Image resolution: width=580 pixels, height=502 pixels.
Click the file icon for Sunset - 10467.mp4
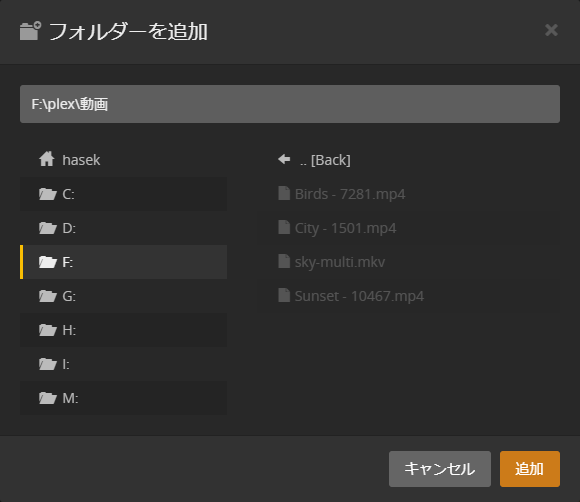[x=284, y=295]
